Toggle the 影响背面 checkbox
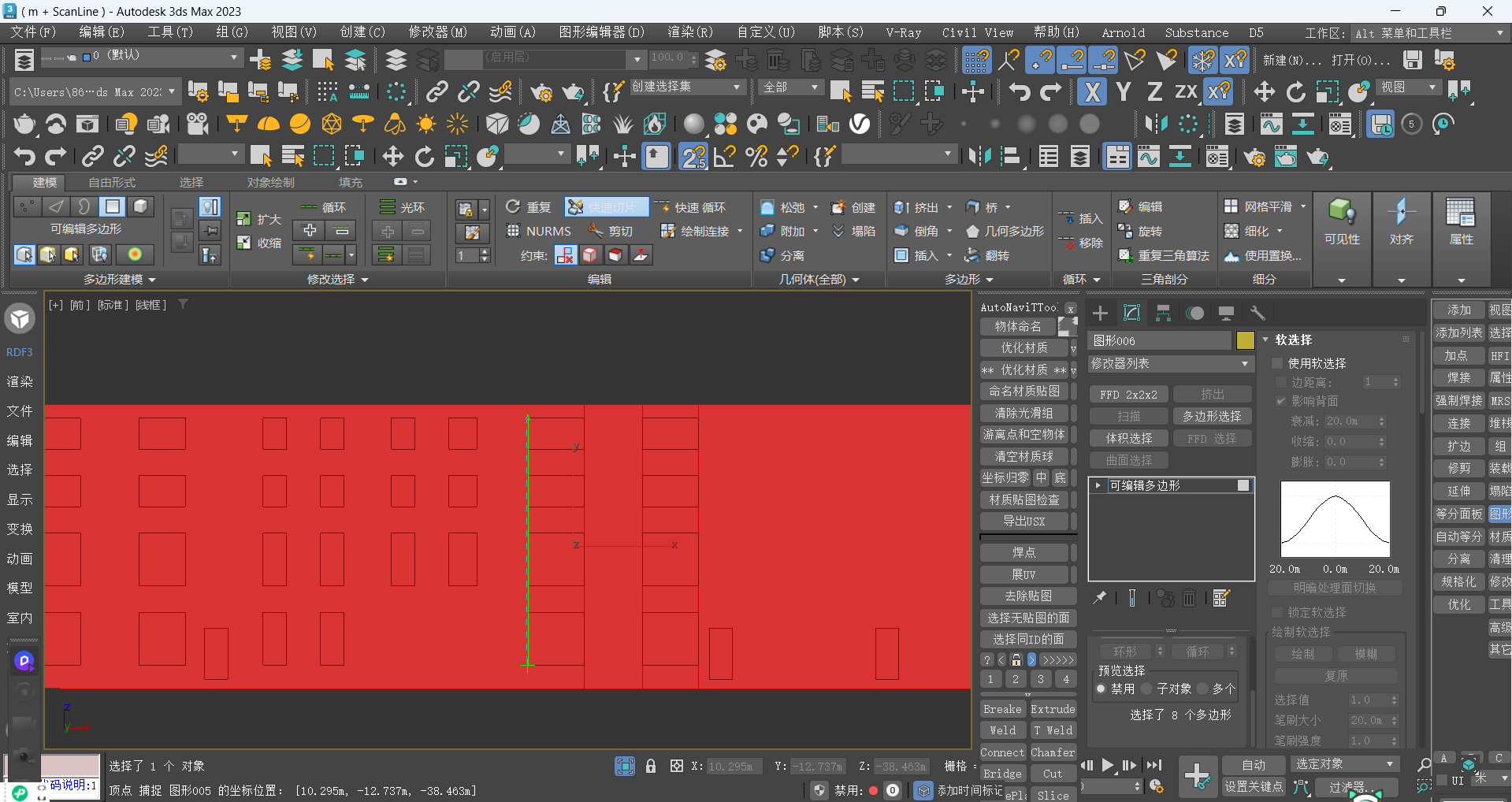 point(1280,401)
